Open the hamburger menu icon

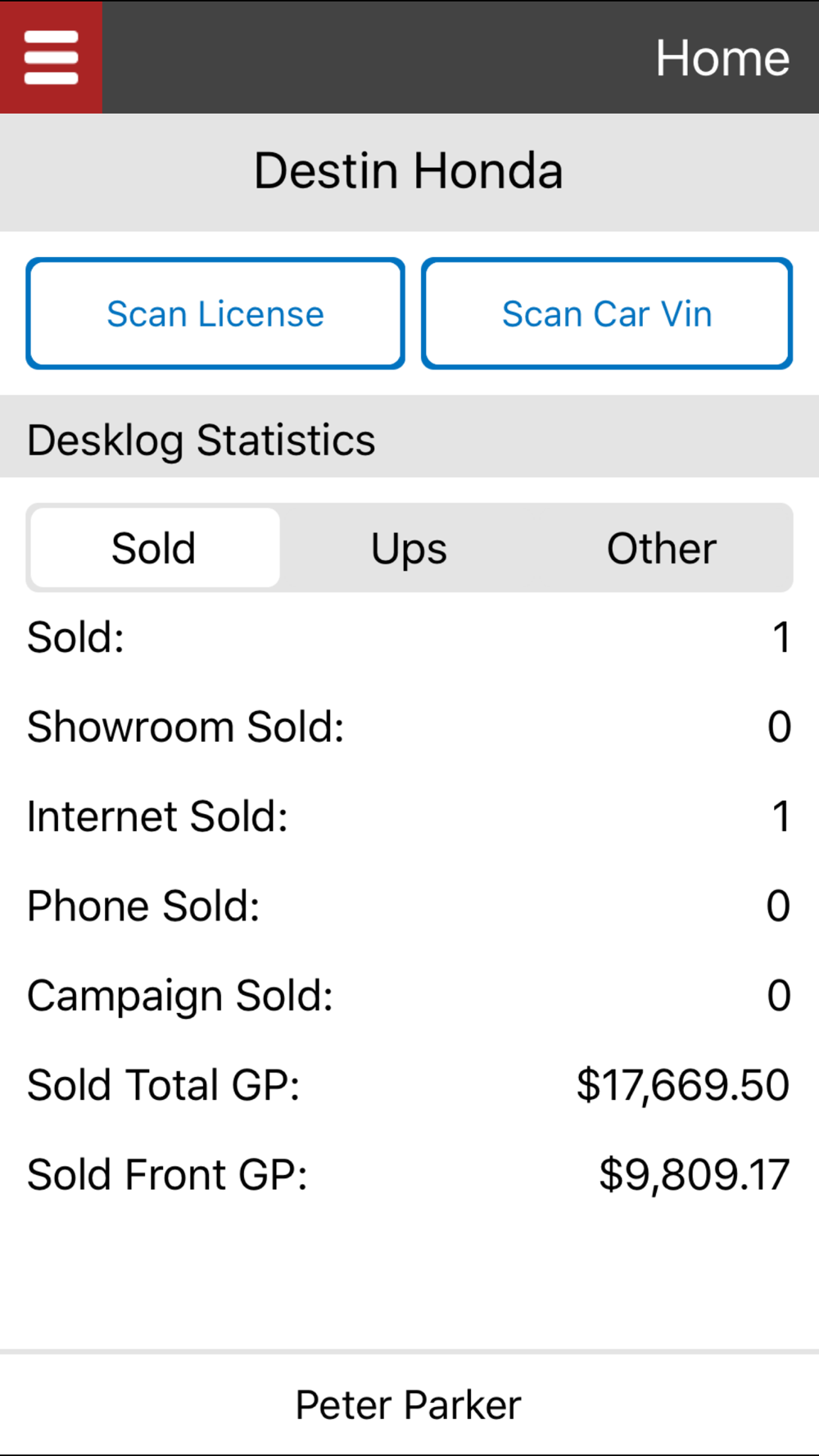pos(51,57)
